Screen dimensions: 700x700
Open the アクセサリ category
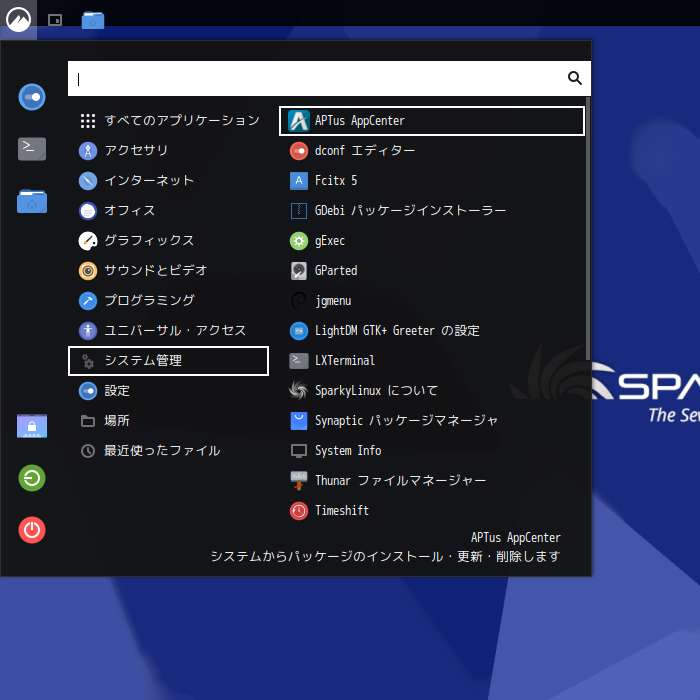click(168, 150)
